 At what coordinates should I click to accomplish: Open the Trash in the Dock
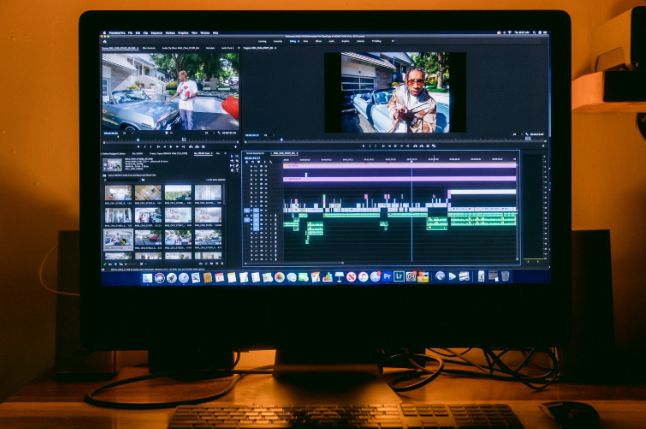coord(505,277)
